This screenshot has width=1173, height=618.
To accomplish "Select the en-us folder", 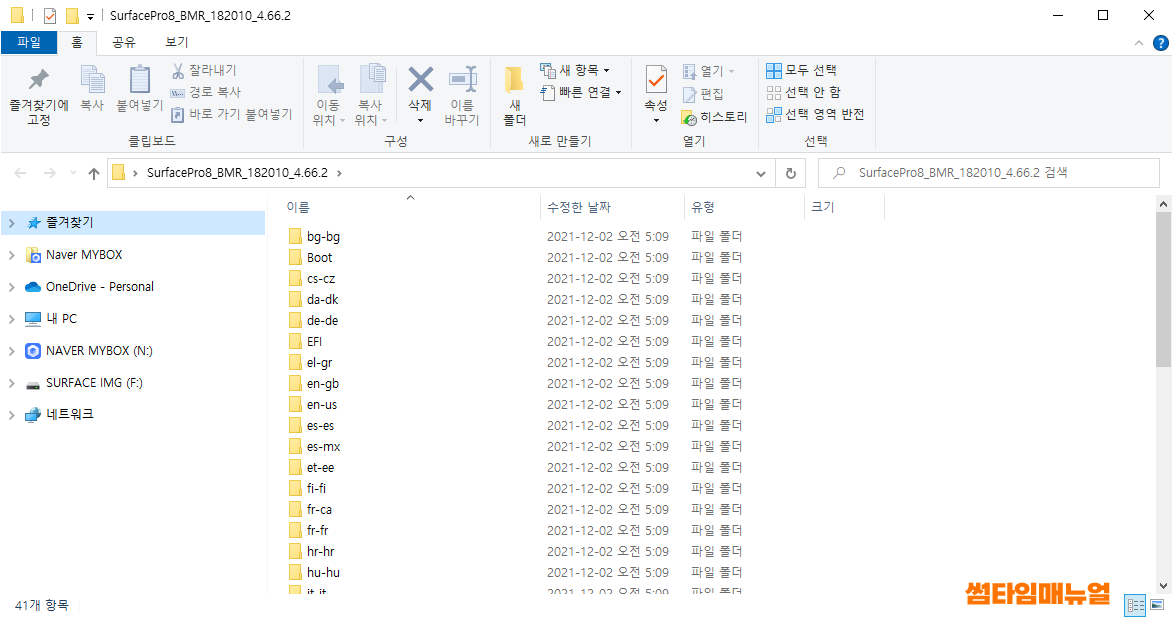I will 322,405.
